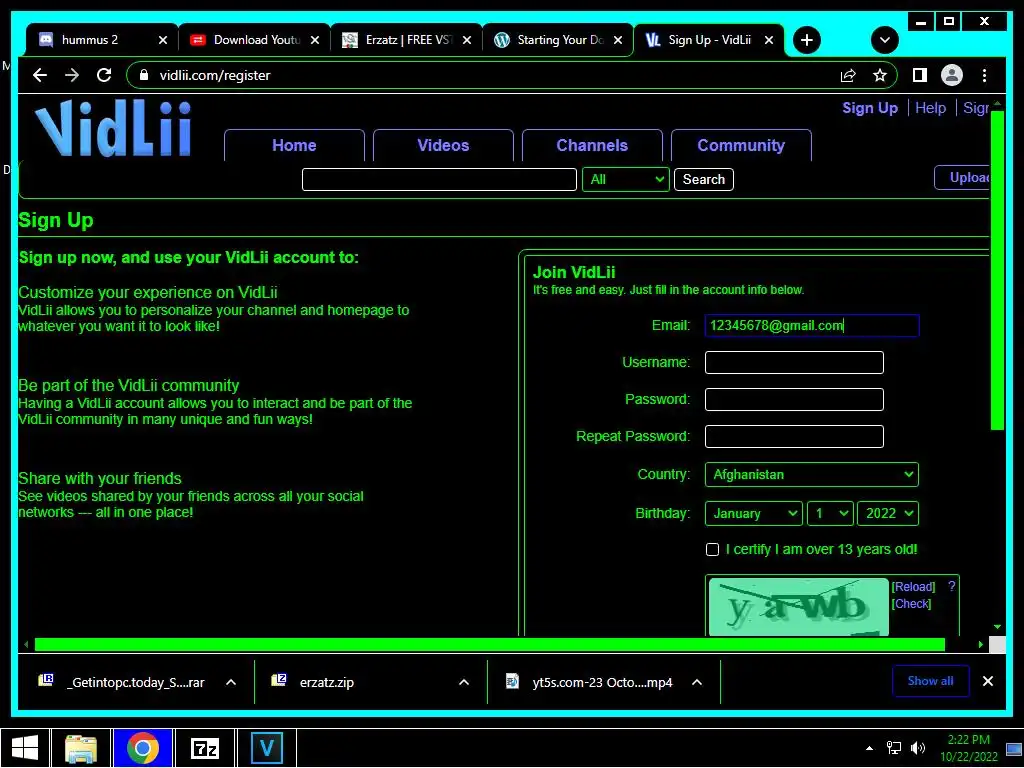Click Show all downloads

[x=930, y=681]
